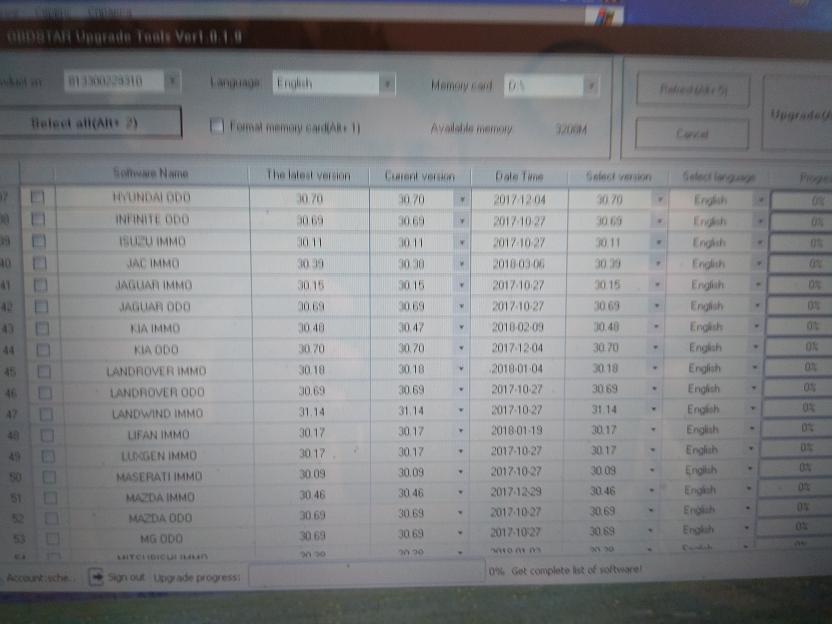Viewport: 832px width, 624px height.
Task: Click the Current version column header
Action: (420, 176)
